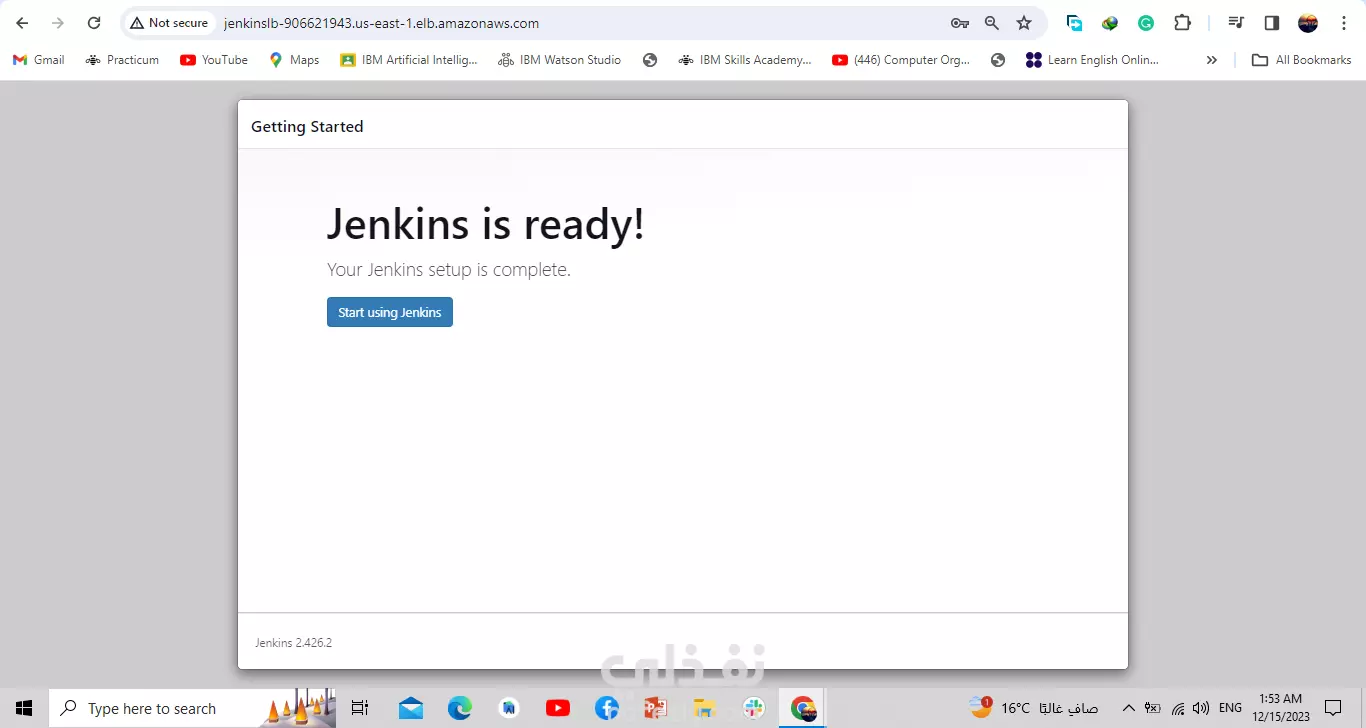Expand the bookmarks overflow chevron
The height and width of the screenshot is (728, 1366).
tap(1211, 60)
